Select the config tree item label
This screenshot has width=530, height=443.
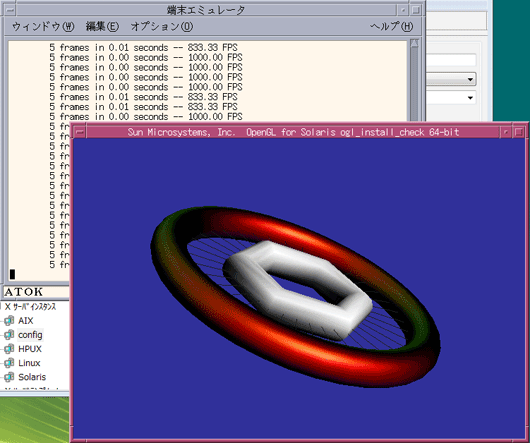(x=30, y=335)
